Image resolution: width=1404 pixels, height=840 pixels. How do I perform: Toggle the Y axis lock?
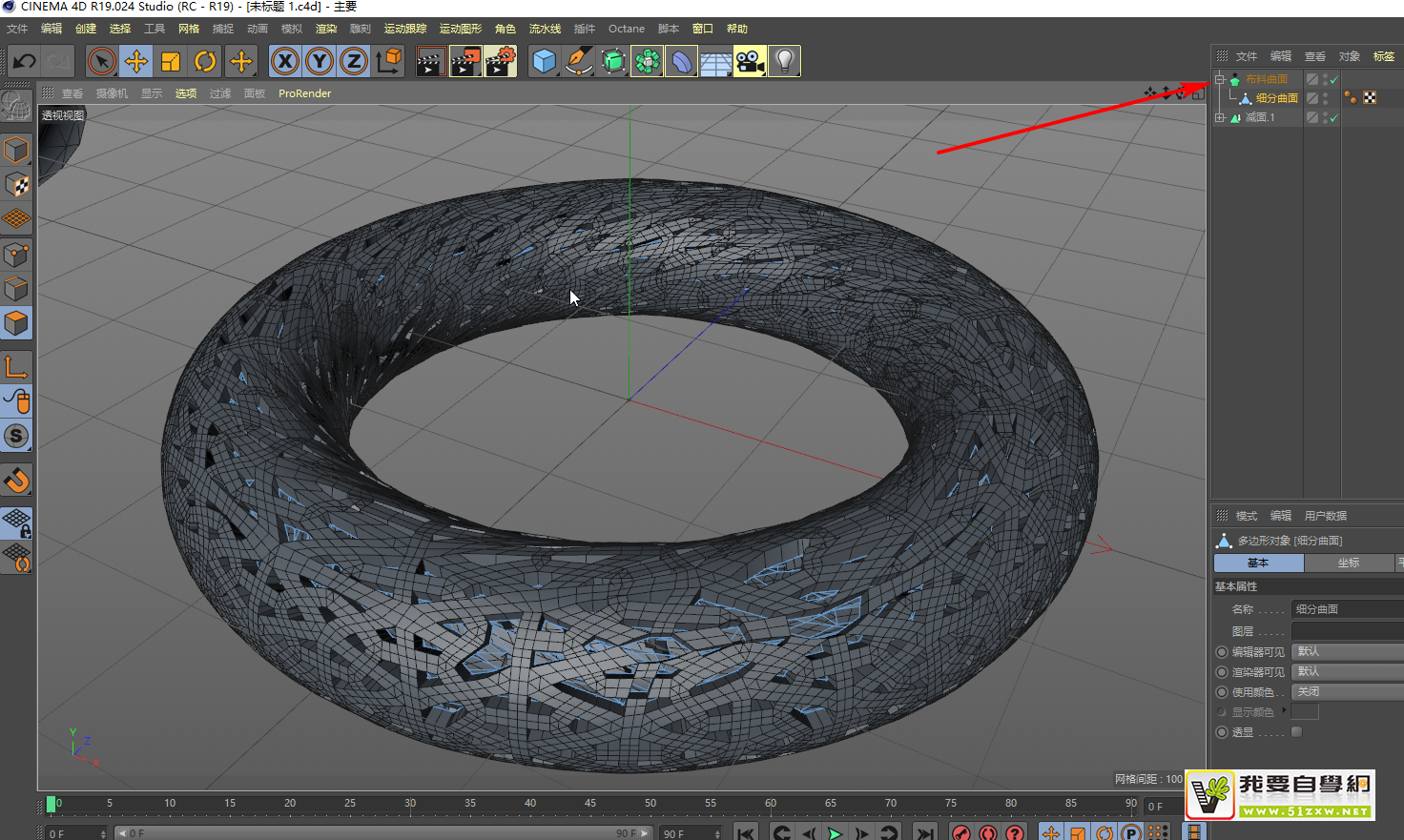(x=320, y=62)
